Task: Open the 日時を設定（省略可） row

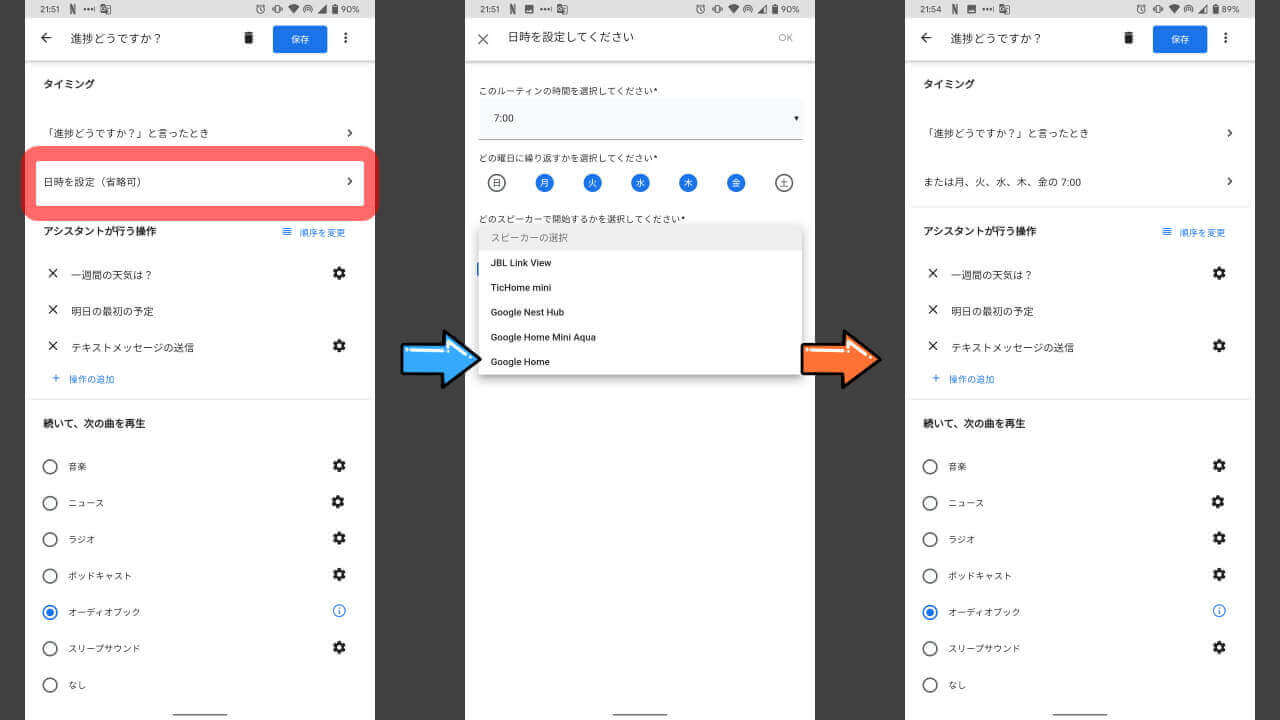Action: click(199, 182)
